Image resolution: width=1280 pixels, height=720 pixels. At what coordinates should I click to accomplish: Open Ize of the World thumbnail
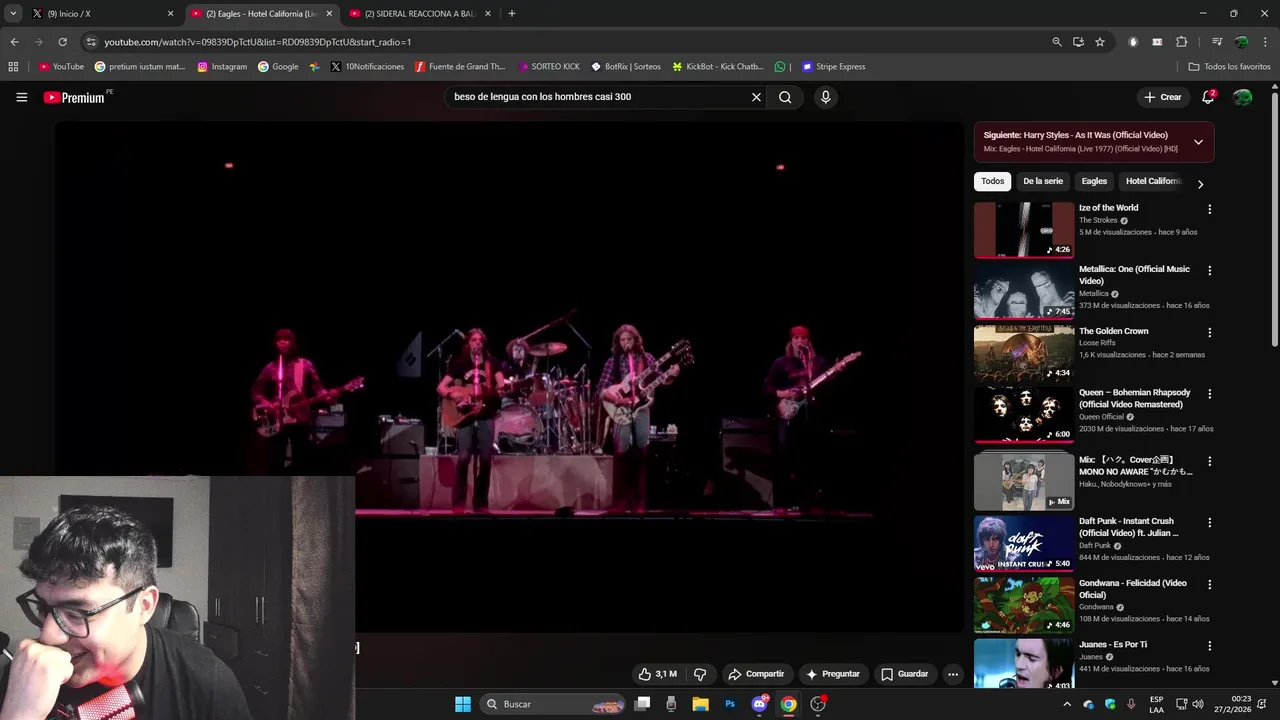click(1024, 230)
